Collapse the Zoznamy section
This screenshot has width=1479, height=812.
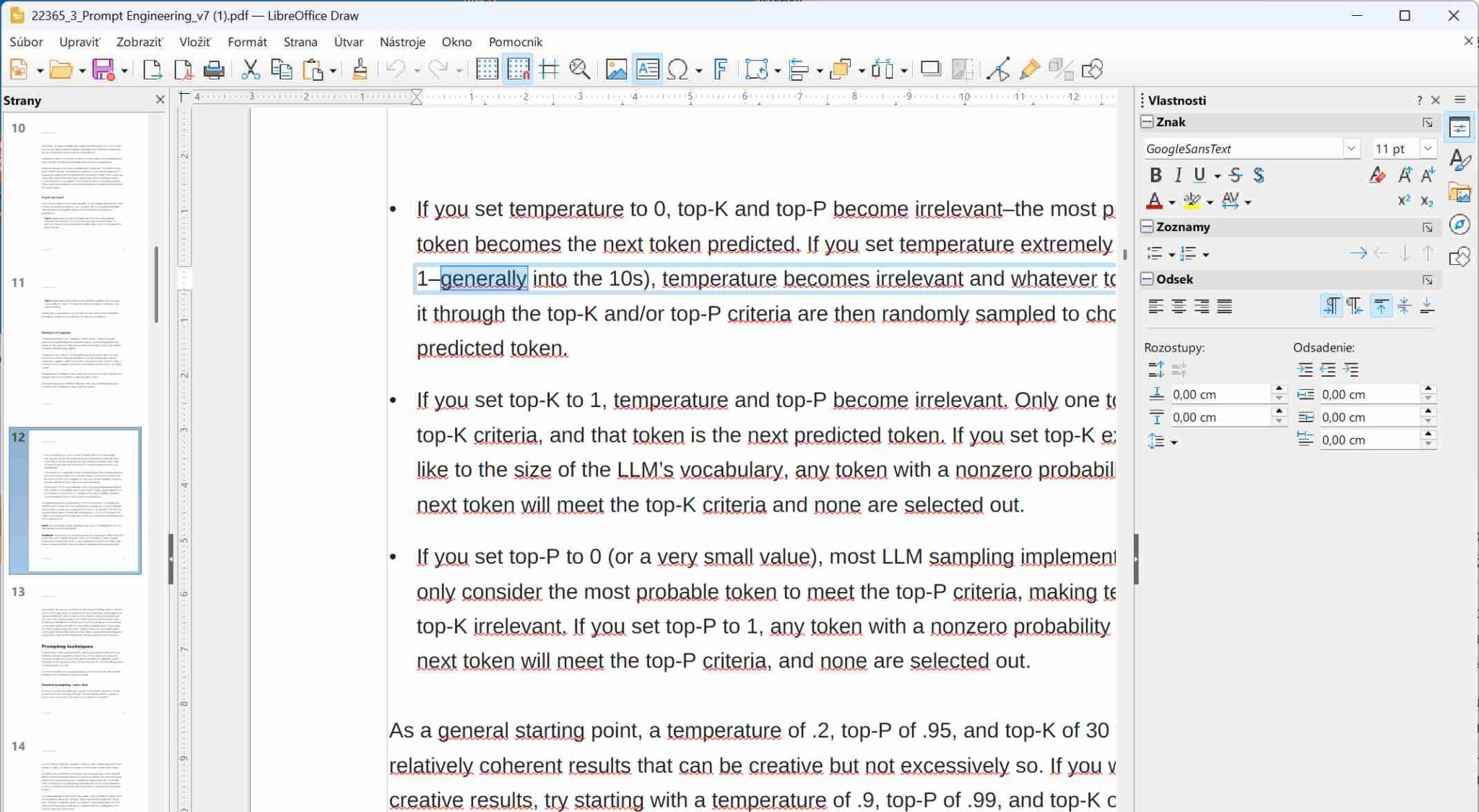1147,227
